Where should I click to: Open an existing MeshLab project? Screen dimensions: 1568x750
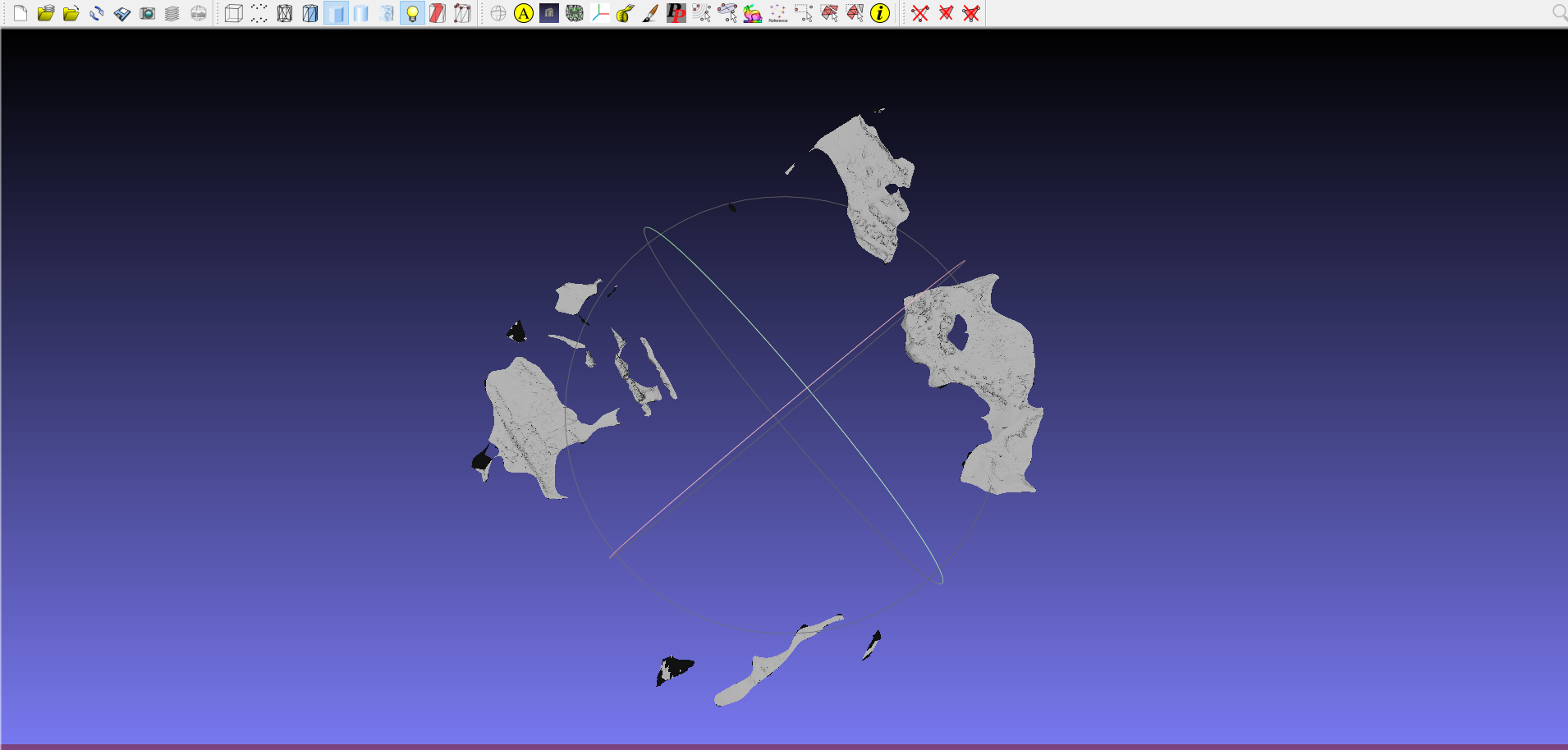tap(46, 14)
